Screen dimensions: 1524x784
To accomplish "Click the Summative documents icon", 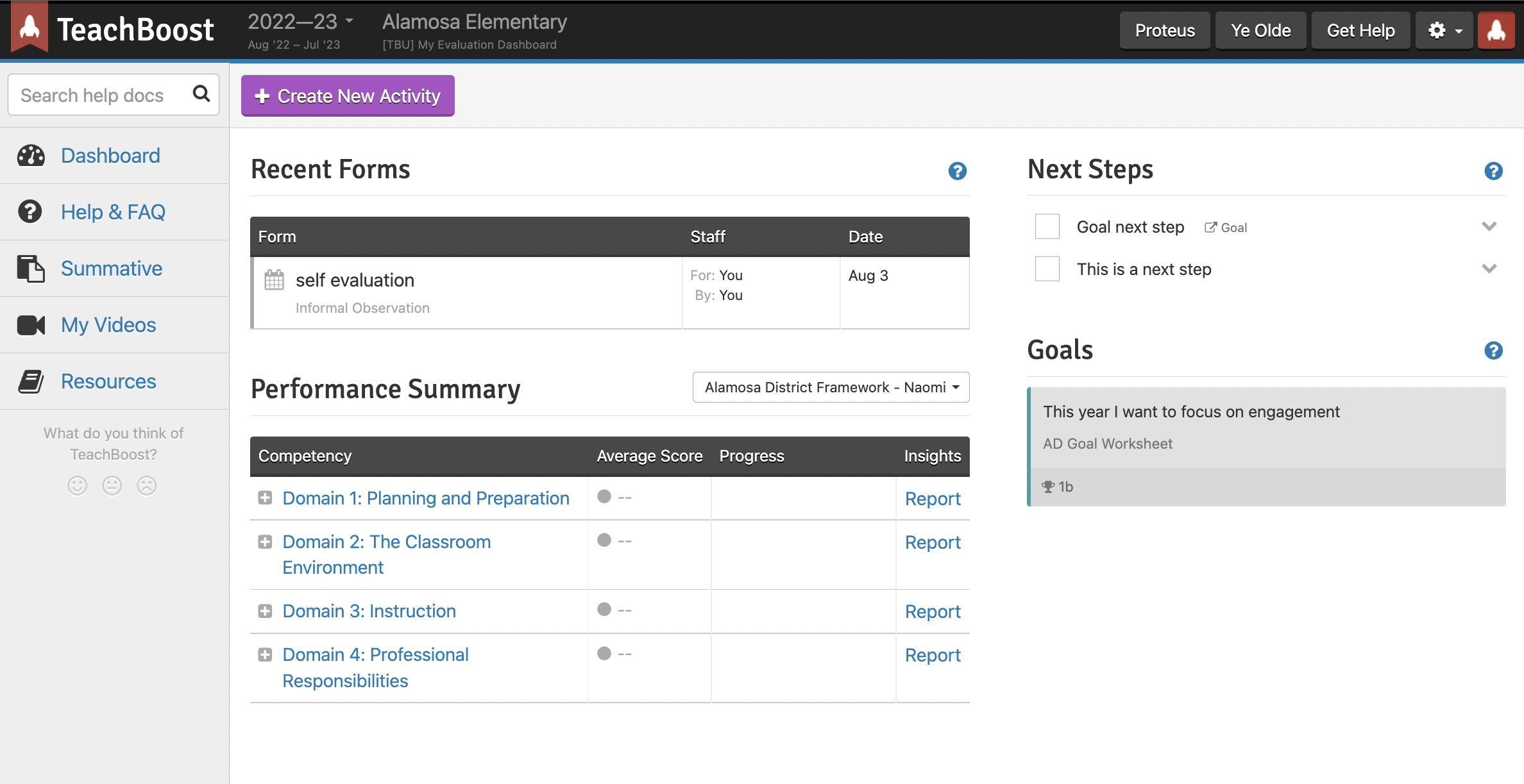I will pos(31,268).
